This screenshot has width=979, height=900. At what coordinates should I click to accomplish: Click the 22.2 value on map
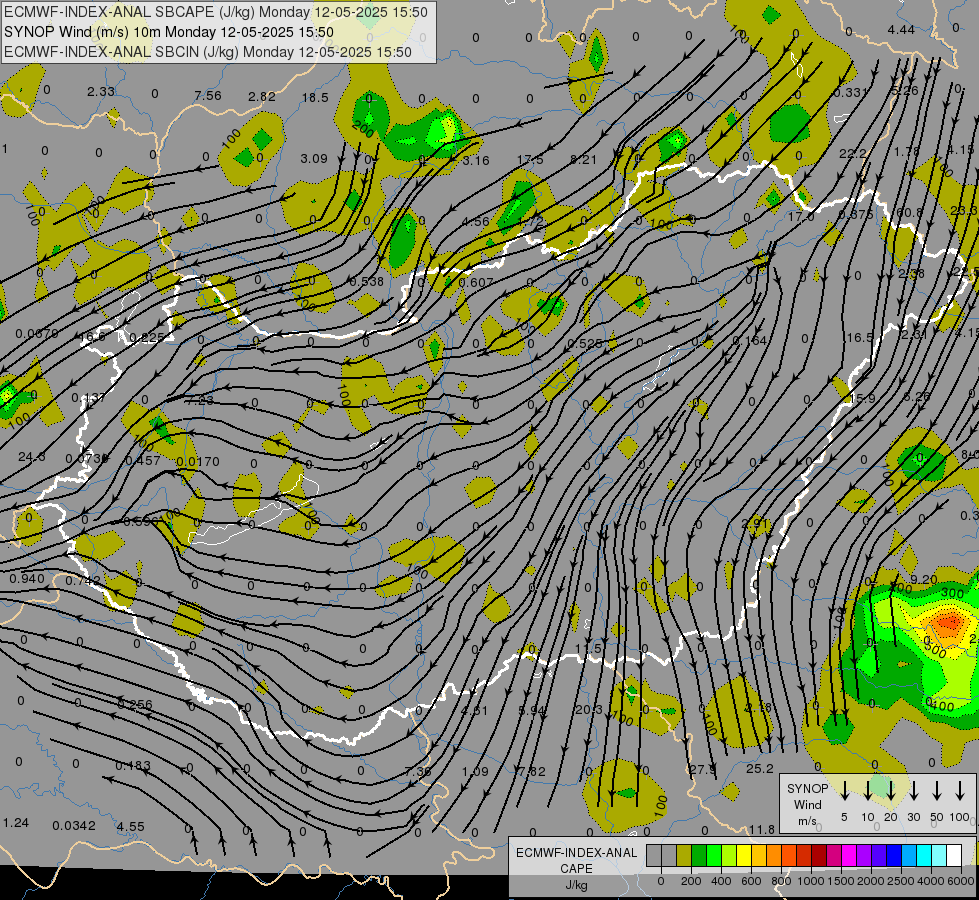pos(853,154)
